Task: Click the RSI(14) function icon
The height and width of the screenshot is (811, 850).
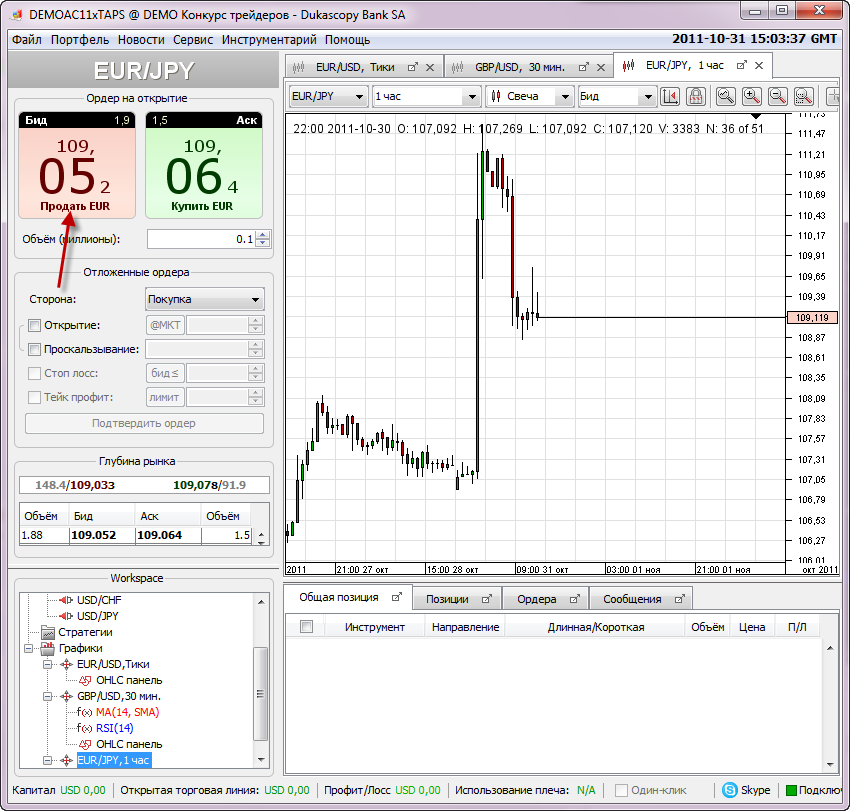Action: (85, 728)
